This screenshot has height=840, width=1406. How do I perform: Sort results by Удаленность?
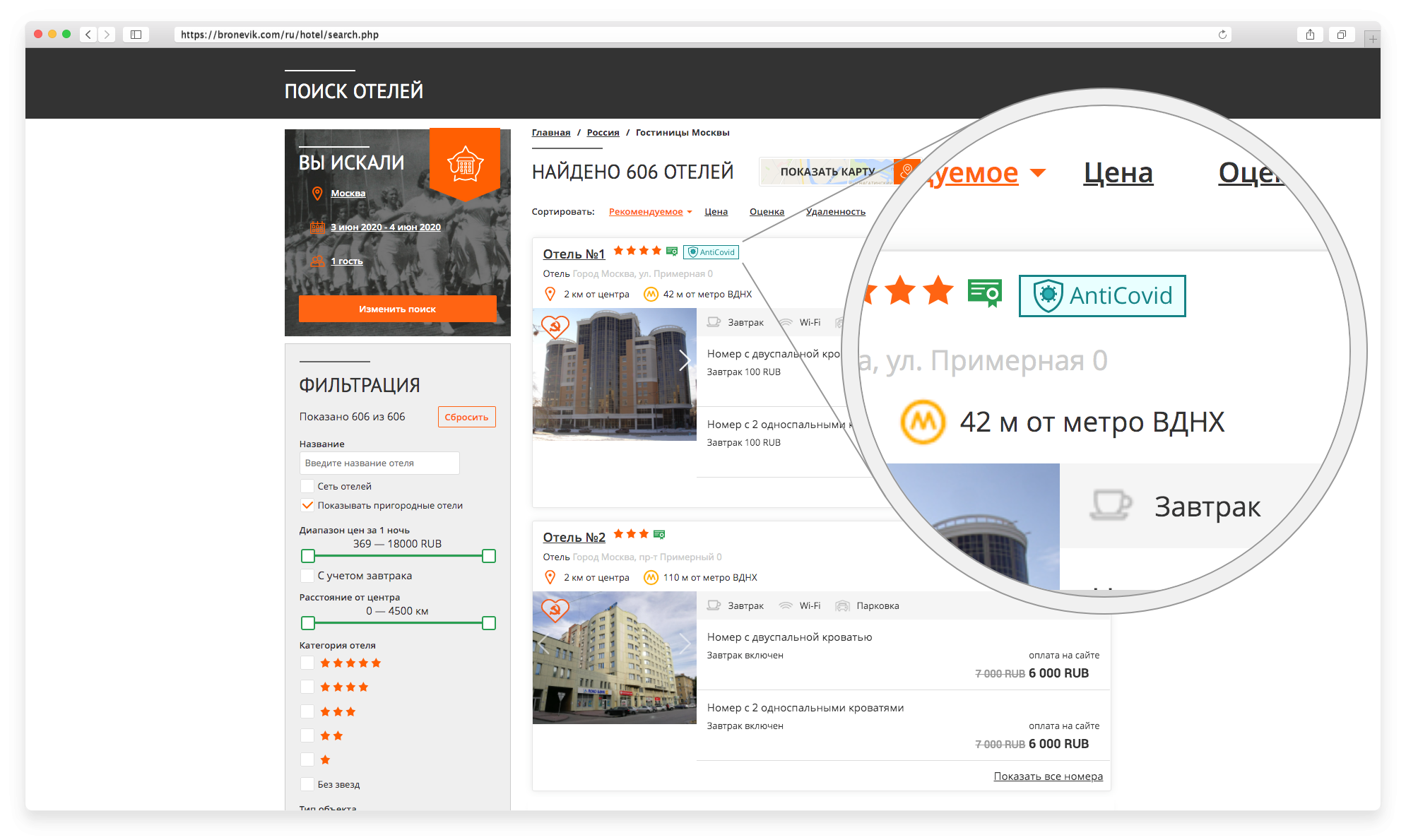[x=835, y=212]
